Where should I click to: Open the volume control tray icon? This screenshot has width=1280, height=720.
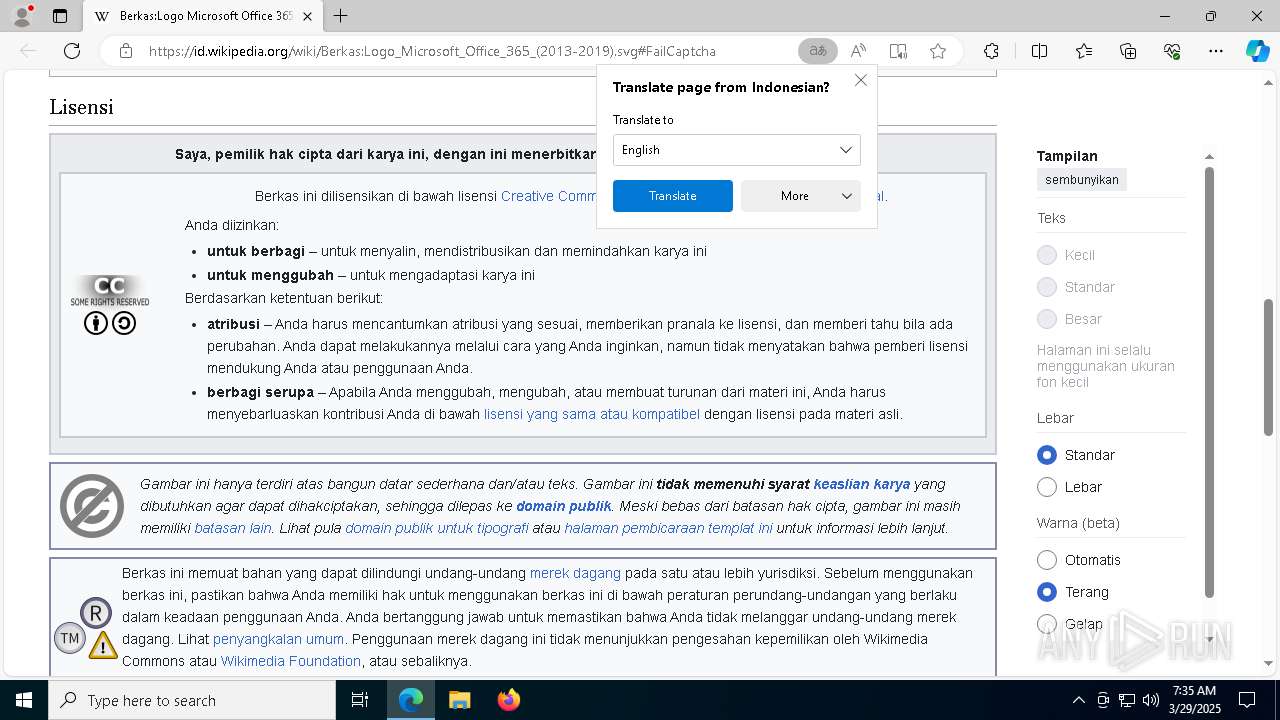coord(1151,700)
